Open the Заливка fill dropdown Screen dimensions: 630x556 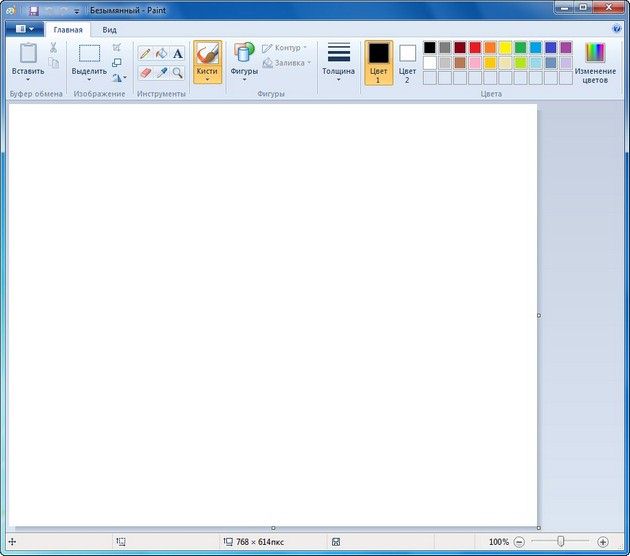coord(287,63)
